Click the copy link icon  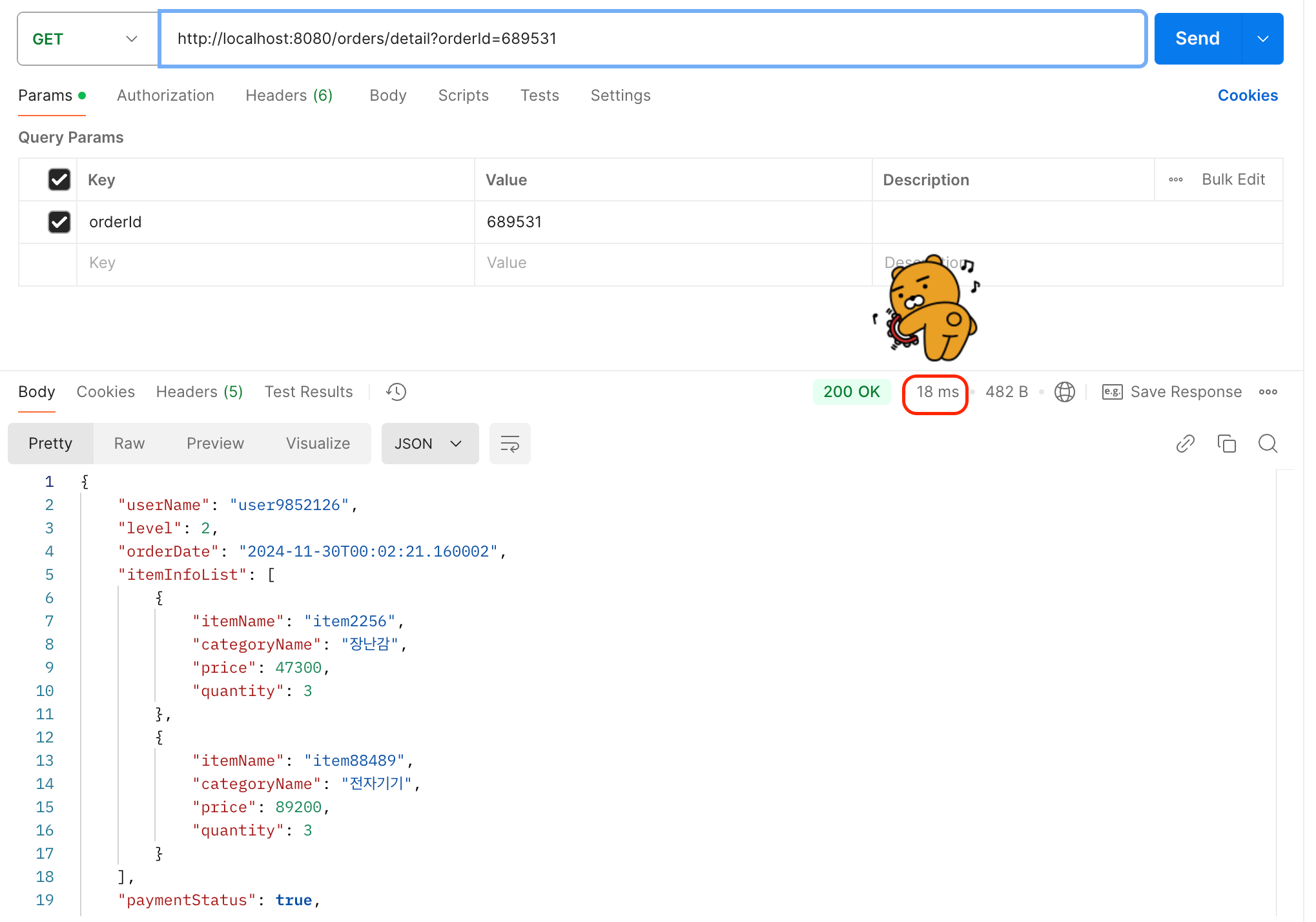[1185, 444]
